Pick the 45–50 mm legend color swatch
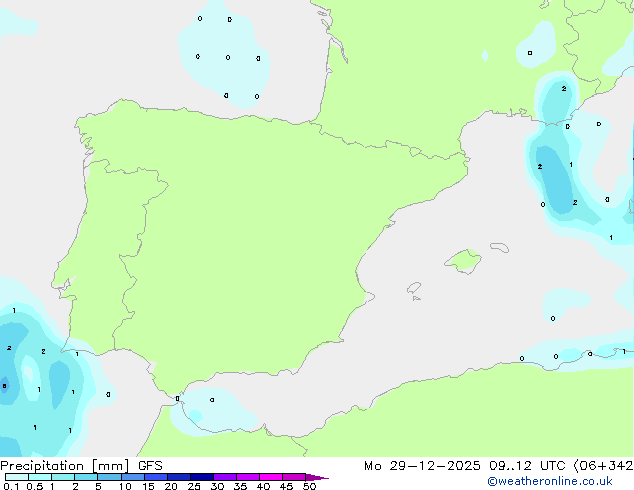Screen dimensions: 634x490 point(294,477)
